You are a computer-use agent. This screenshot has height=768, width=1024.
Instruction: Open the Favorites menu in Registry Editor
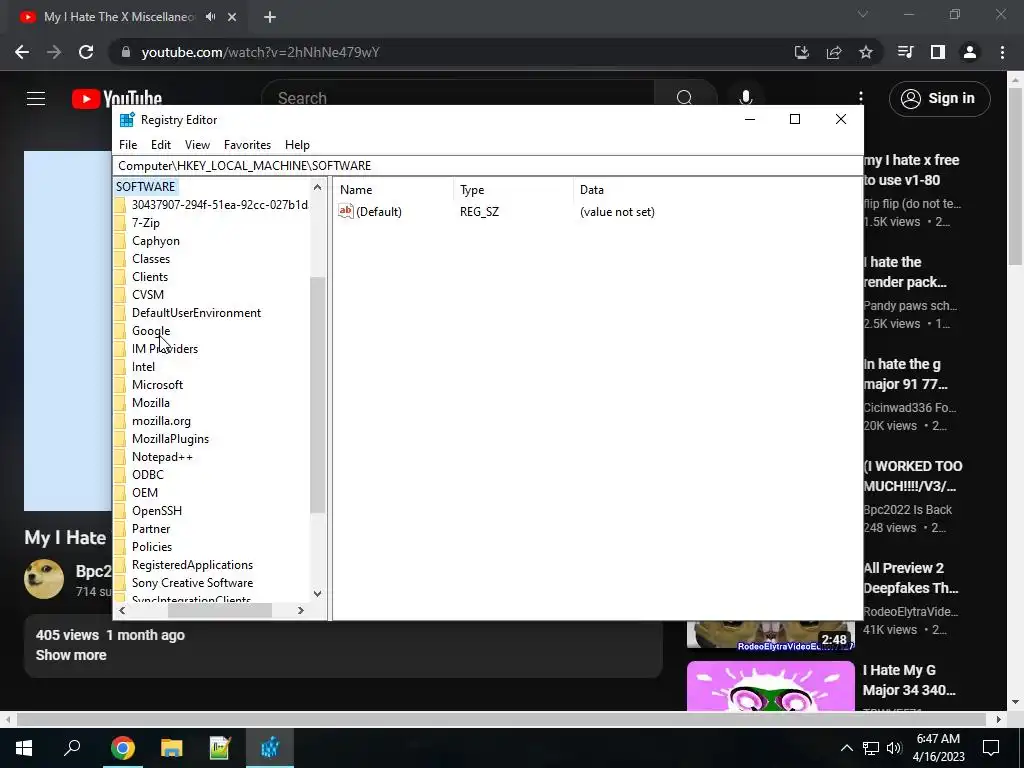247,145
